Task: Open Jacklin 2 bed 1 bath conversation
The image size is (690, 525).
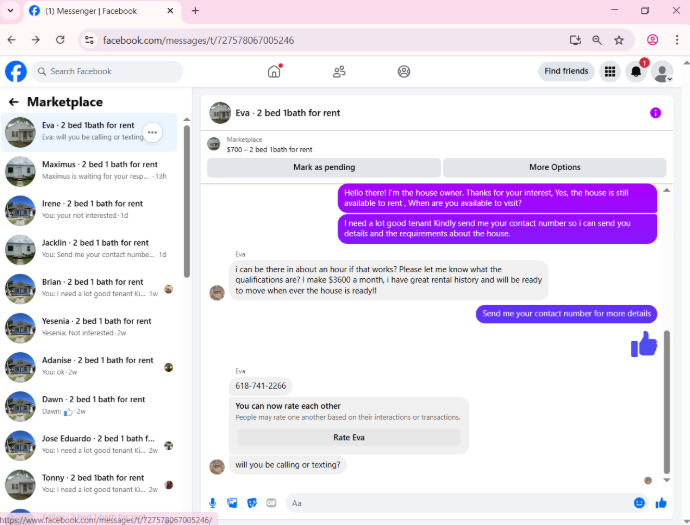Action: tap(89, 250)
